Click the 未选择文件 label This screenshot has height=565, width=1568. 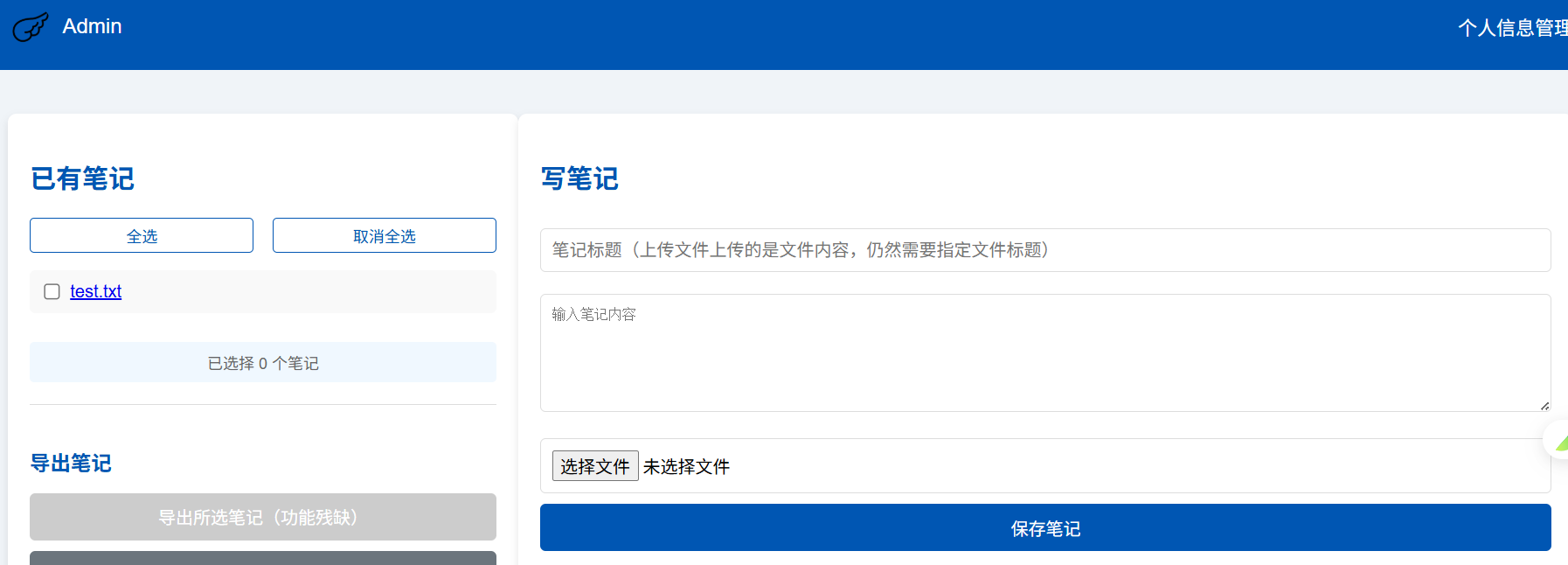click(x=686, y=467)
